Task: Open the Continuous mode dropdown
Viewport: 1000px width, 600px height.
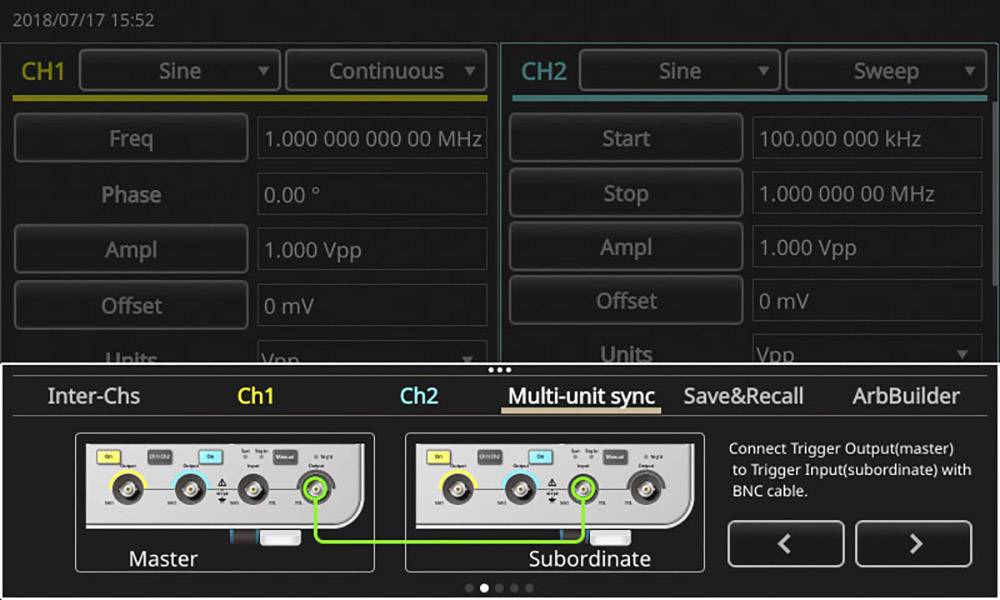Action: click(x=386, y=70)
